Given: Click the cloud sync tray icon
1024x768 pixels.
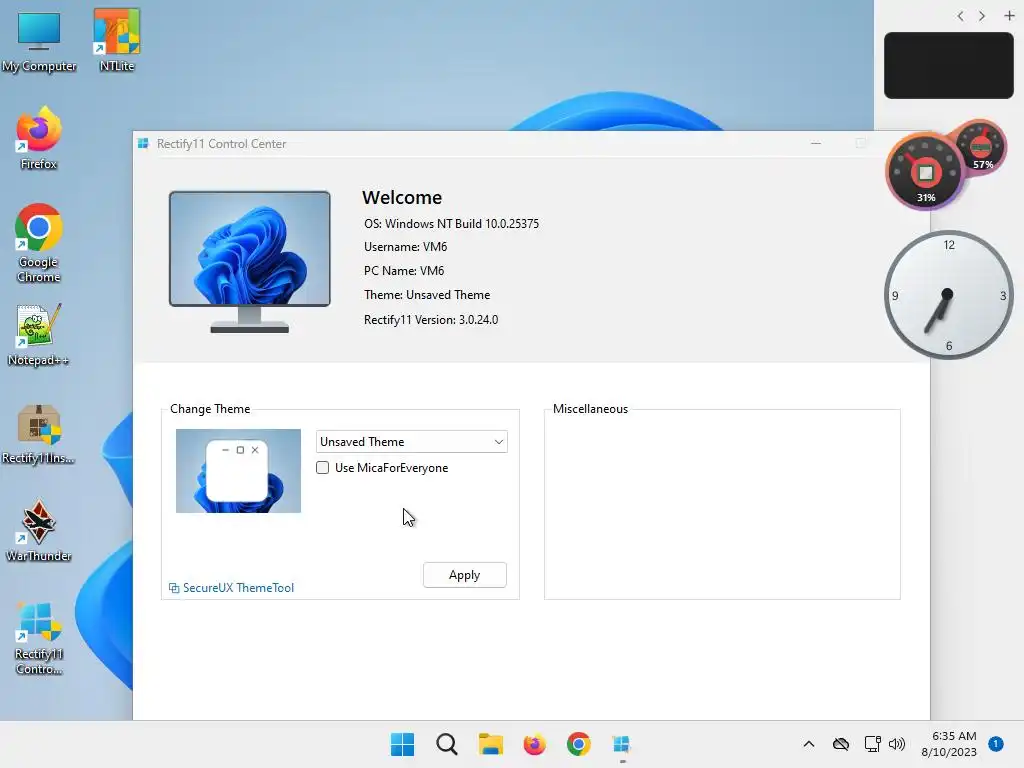Looking at the screenshot, I should click(x=840, y=744).
